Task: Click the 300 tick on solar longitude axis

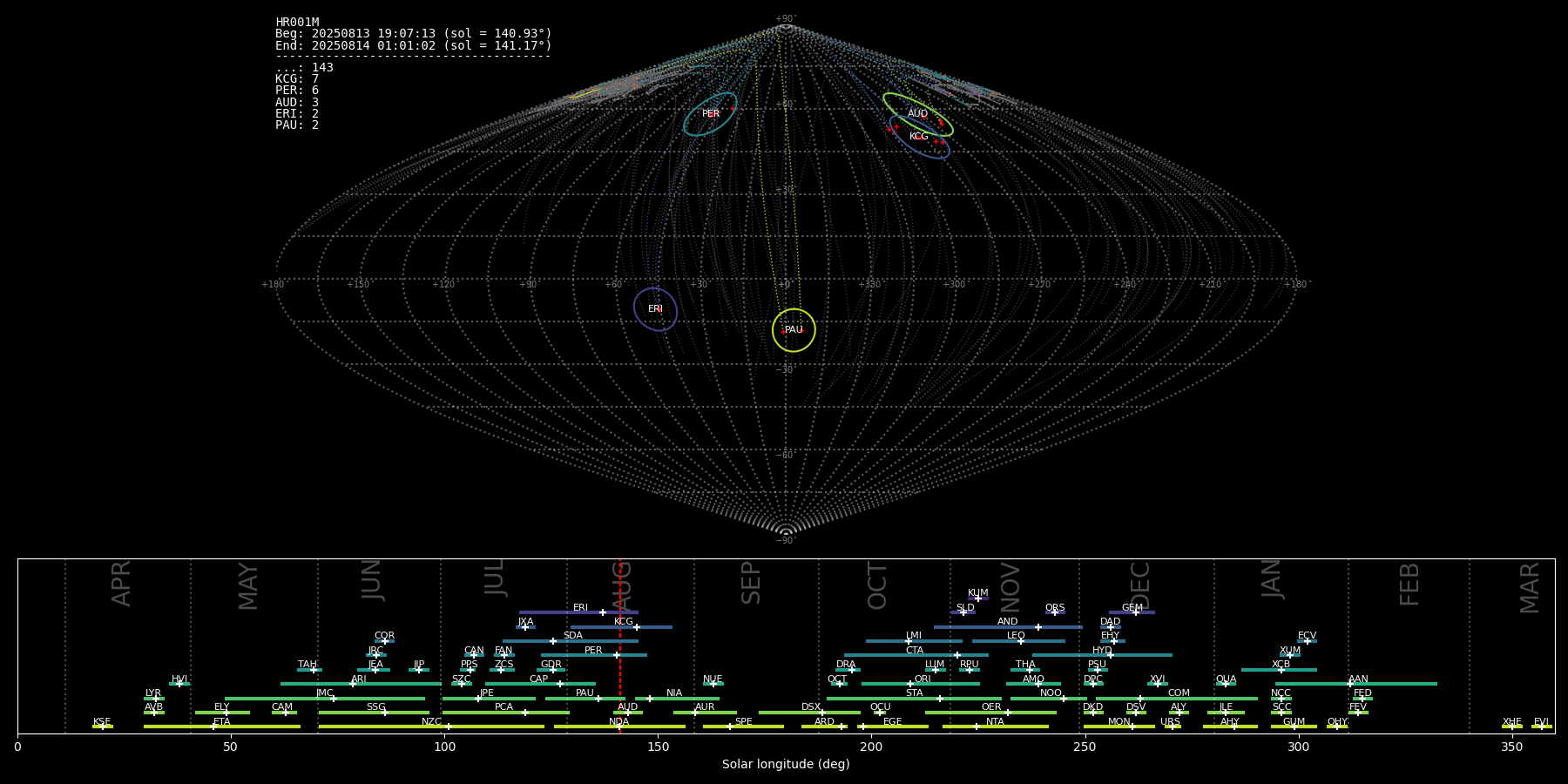Action: coord(1298,747)
